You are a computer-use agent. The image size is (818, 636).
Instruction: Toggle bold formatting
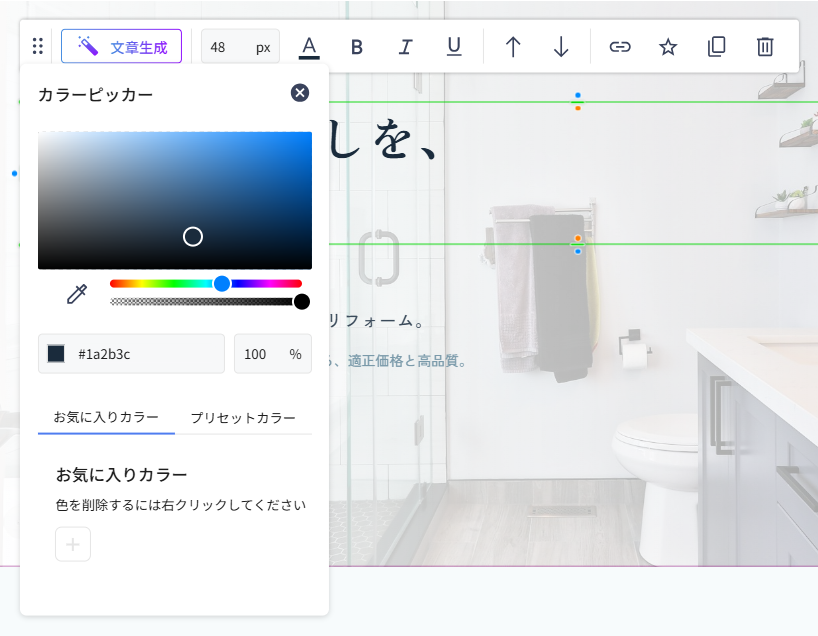click(357, 47)
